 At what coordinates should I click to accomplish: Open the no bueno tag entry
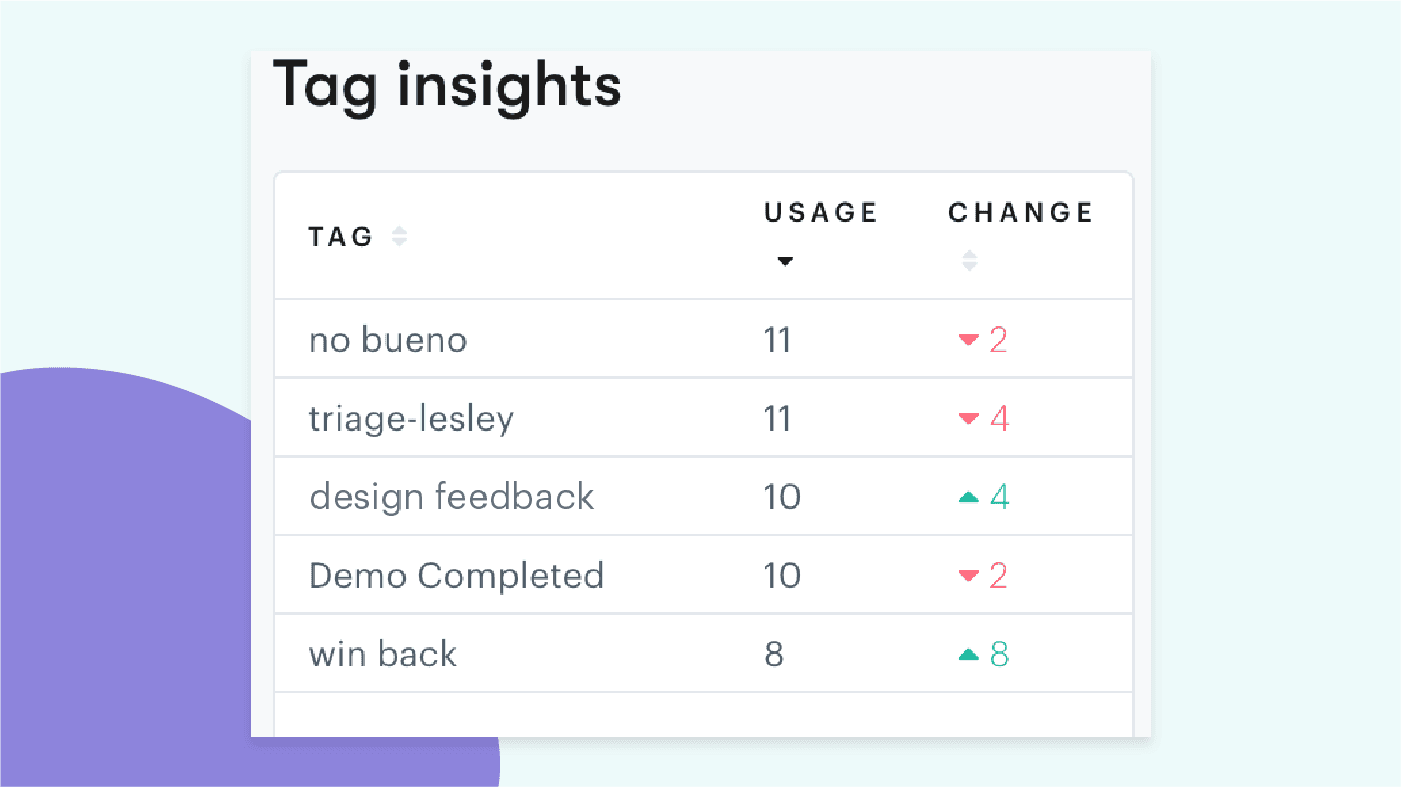coord(388,340)
